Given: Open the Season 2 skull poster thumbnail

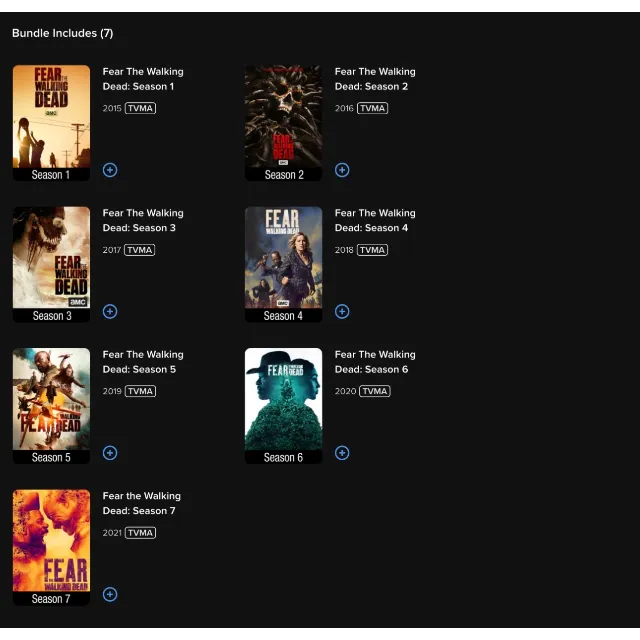Looking at the screenshot, I should (283, 123).
